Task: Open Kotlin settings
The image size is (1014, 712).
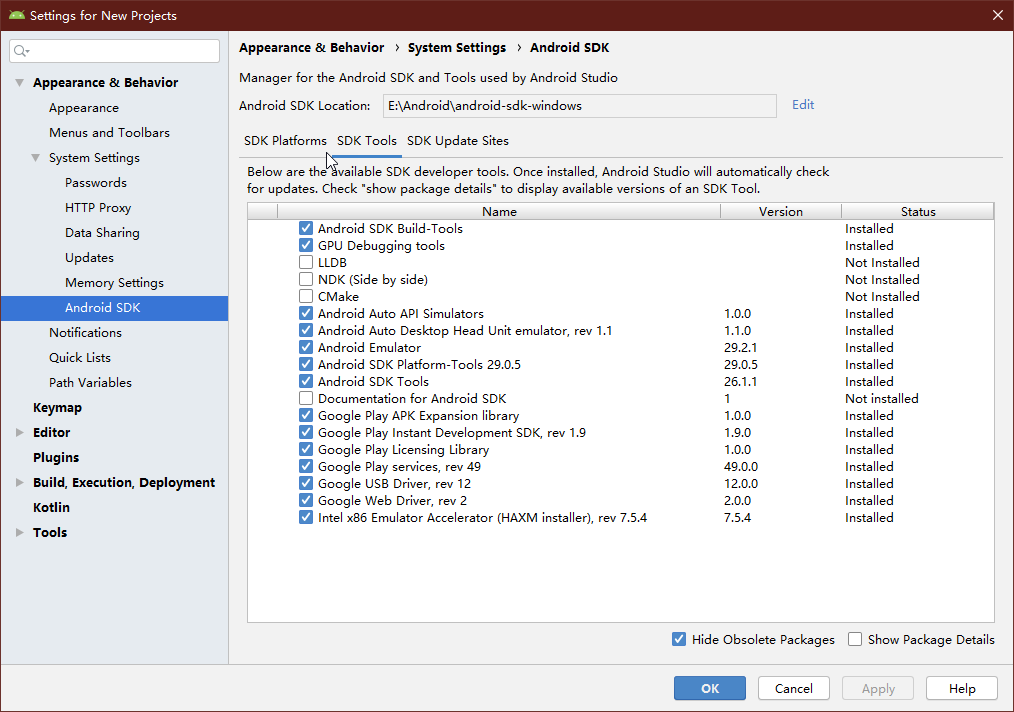Action: [x=51, y=508]
